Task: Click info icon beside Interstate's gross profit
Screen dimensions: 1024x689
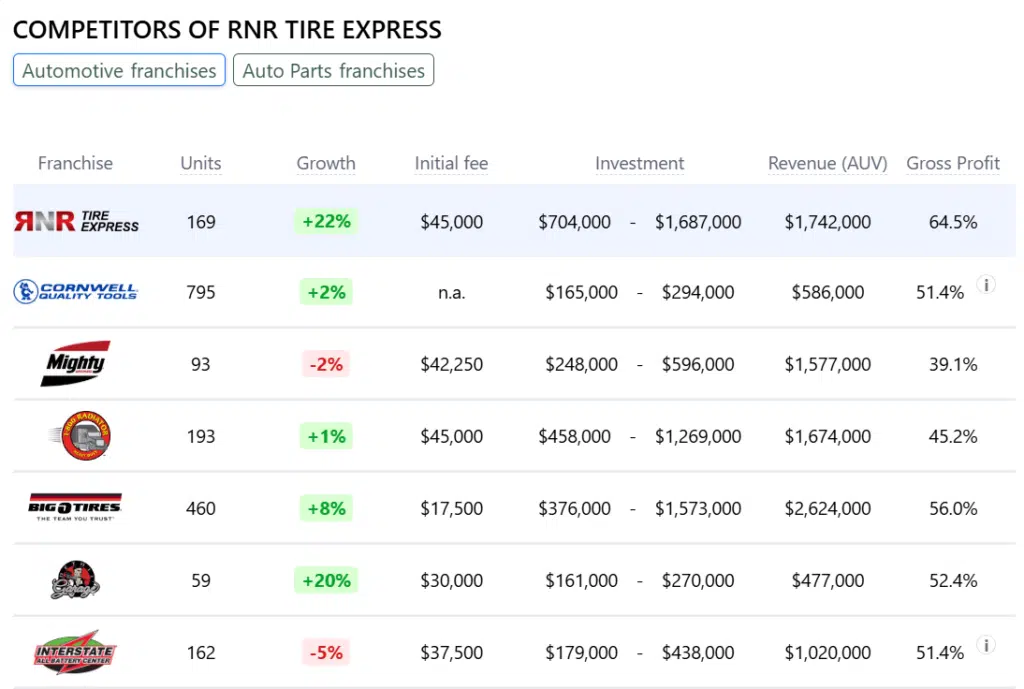Action: [x=986, y=645]
